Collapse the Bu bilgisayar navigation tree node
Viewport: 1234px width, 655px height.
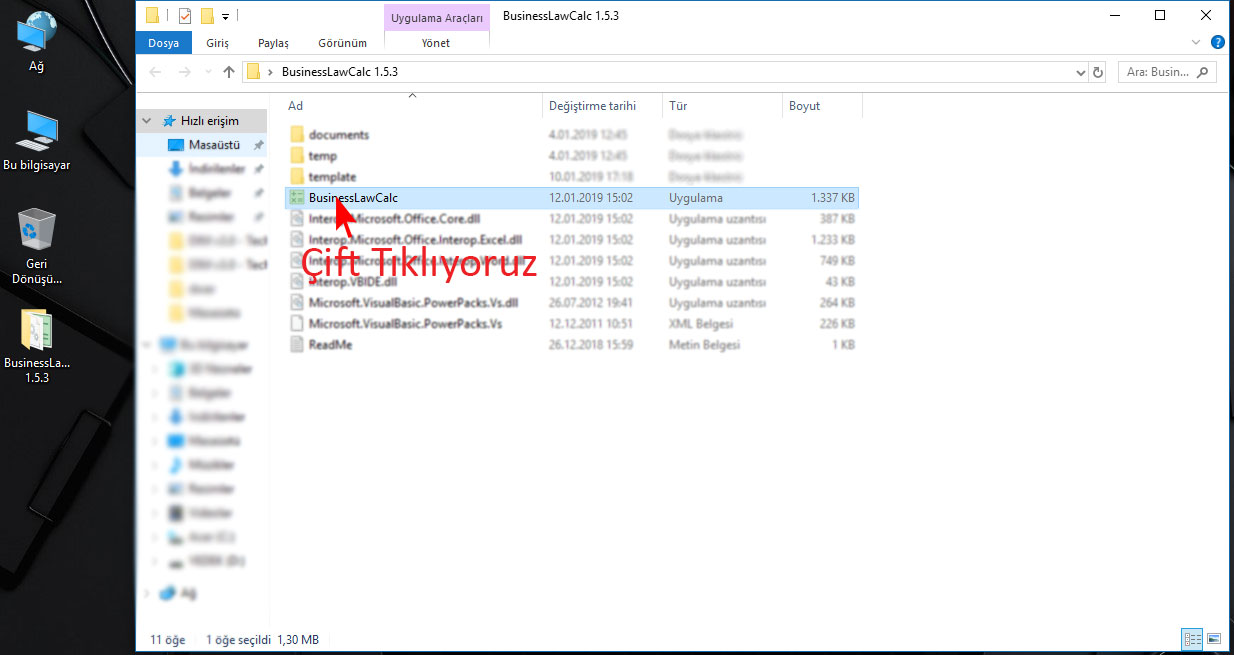point(147,344)
